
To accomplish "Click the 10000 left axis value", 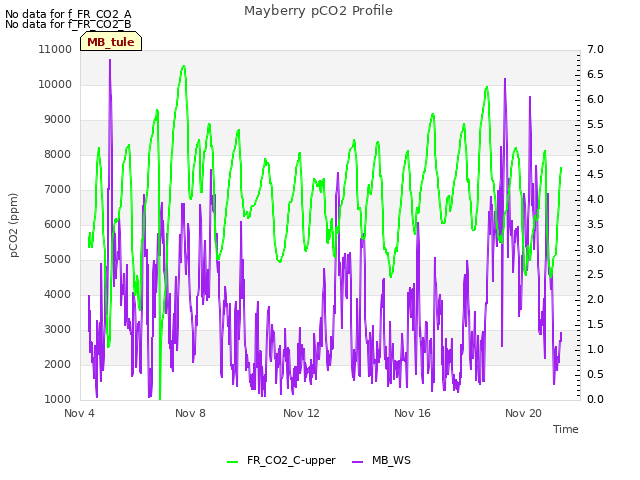I will (55, 84).
